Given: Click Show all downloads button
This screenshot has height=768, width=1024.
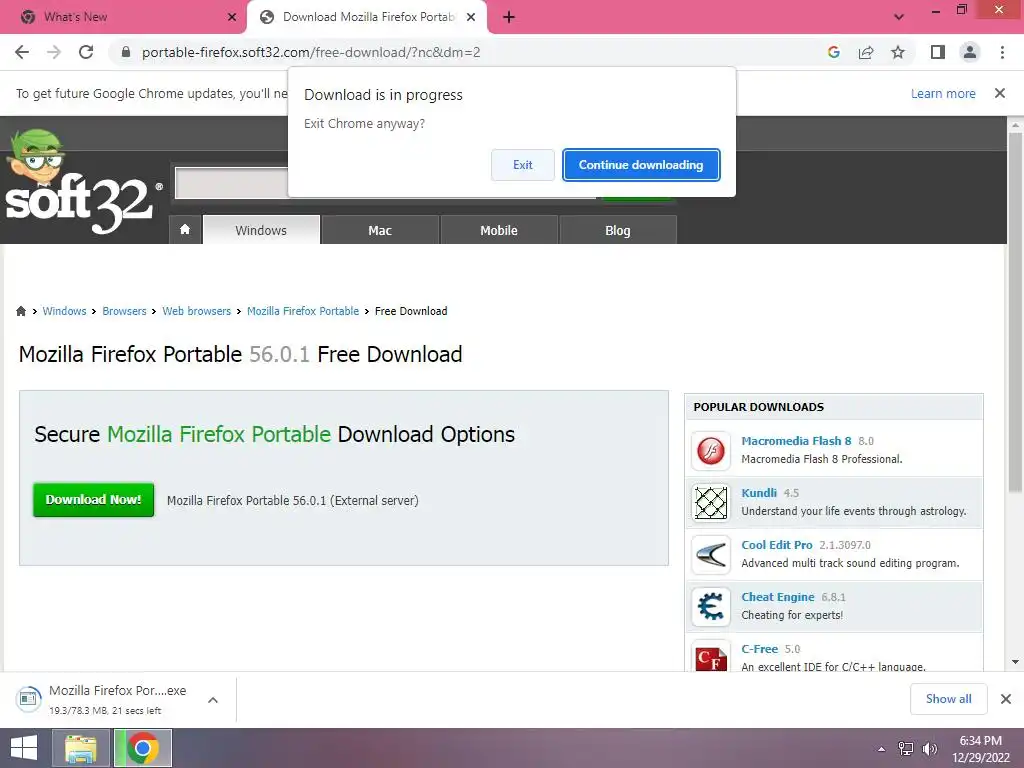Looking at the screenshot, I should (x=948, y=699).
